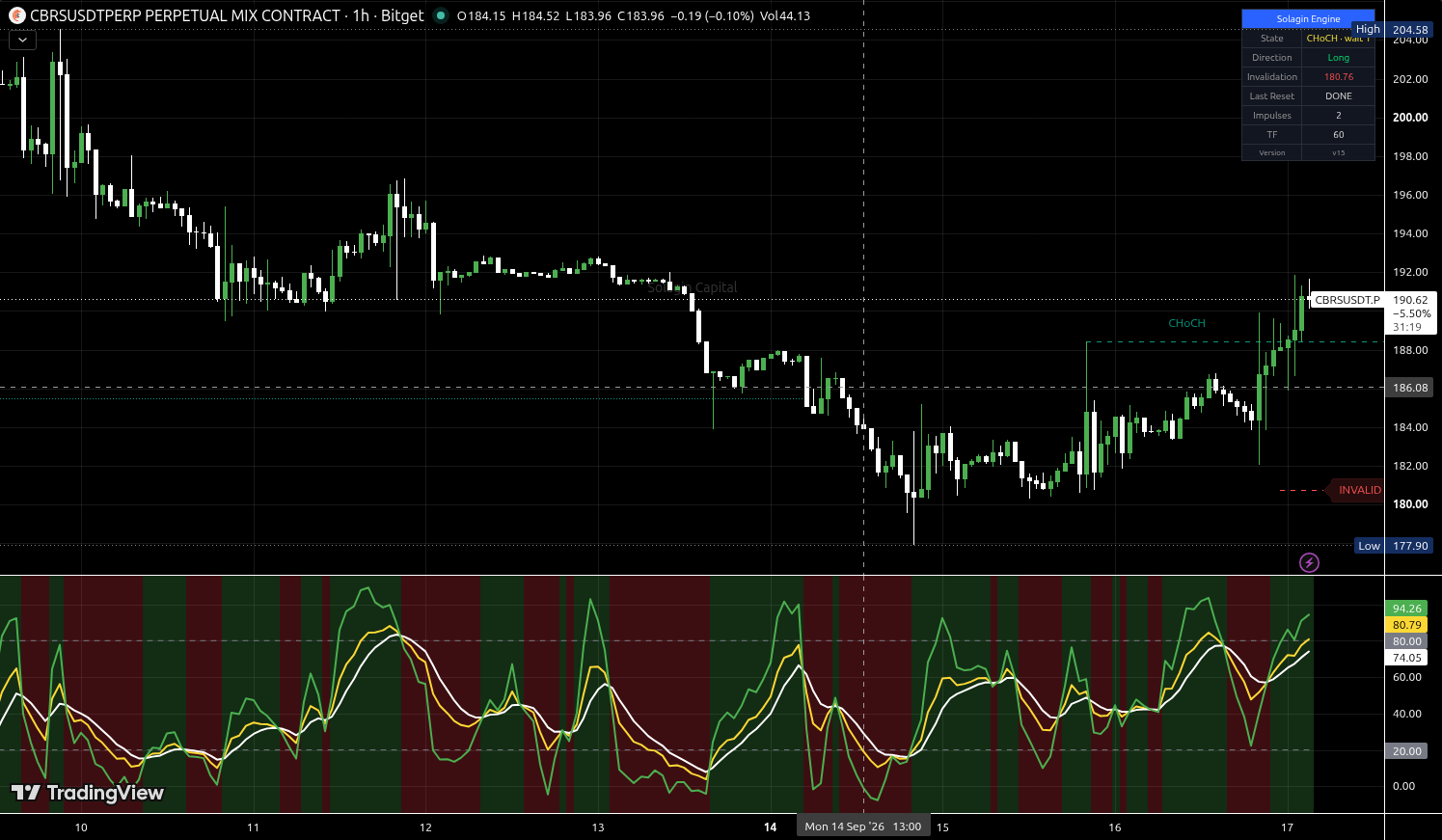Screen dimensions: 1442x840
Task: Click the white 74.05 oscillator value
Action: click(1406, 658)
